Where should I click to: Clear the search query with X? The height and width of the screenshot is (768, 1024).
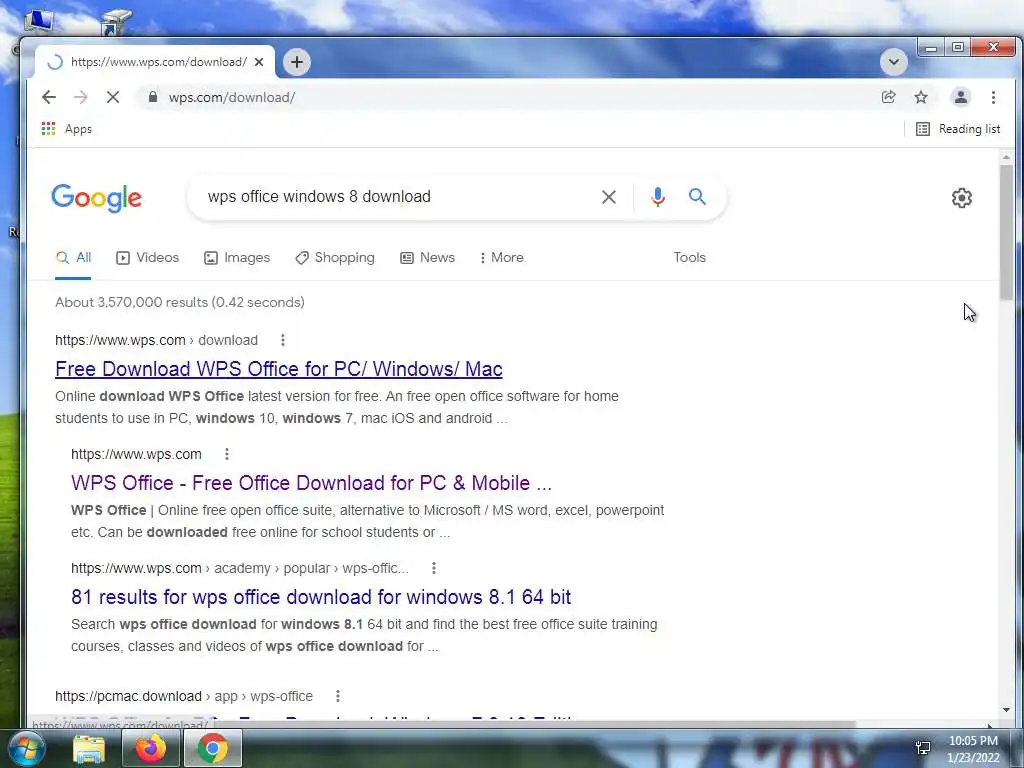(x=609, y=197)
